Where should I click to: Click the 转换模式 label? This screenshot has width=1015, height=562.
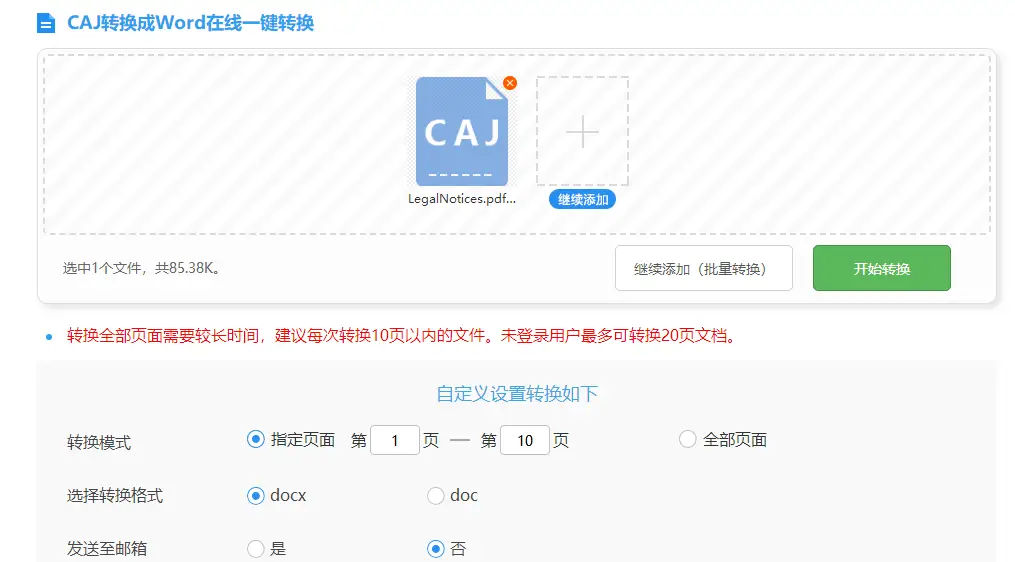[x=99, y=443]
